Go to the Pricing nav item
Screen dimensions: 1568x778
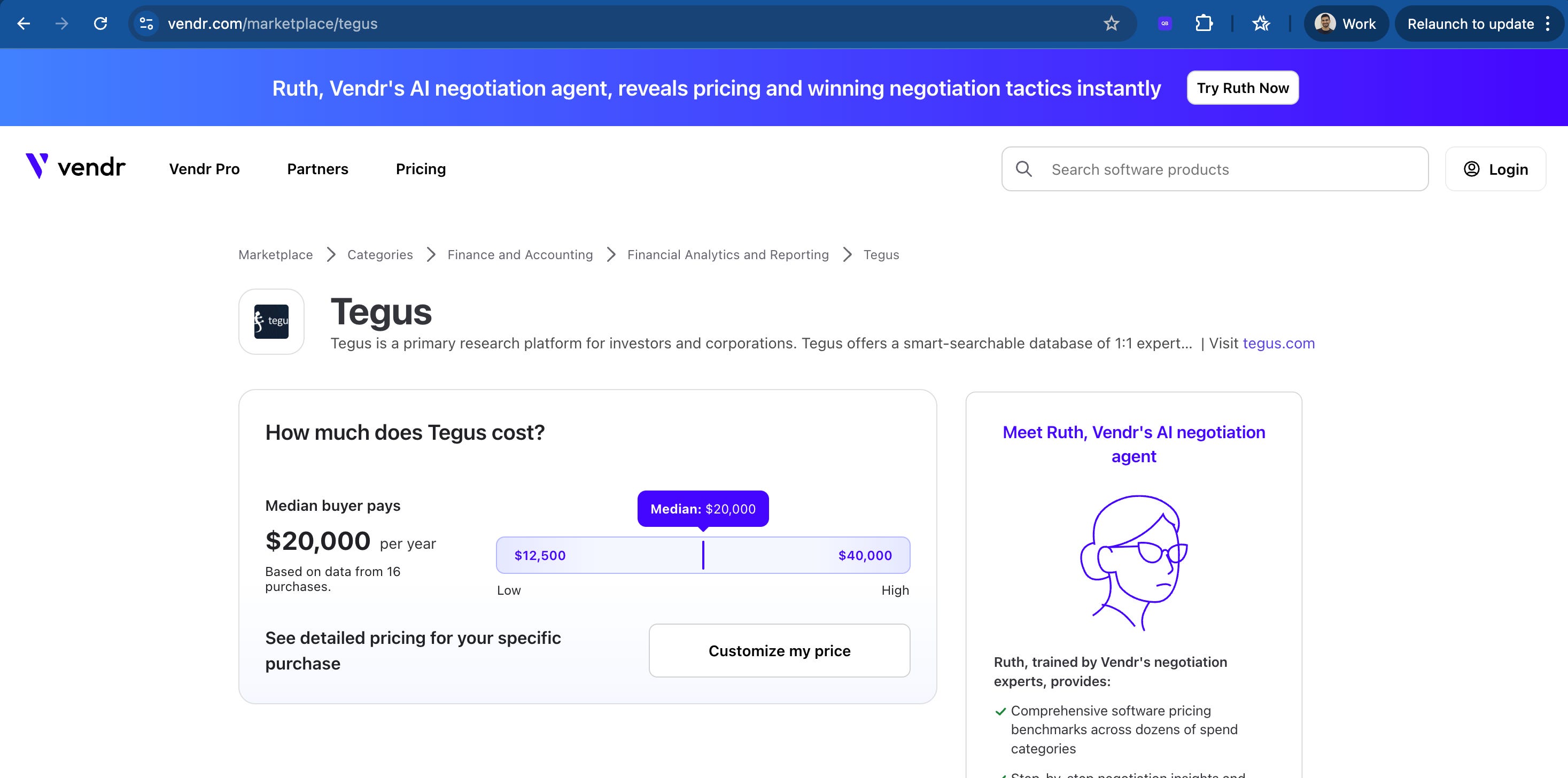(x=421, y=169)
